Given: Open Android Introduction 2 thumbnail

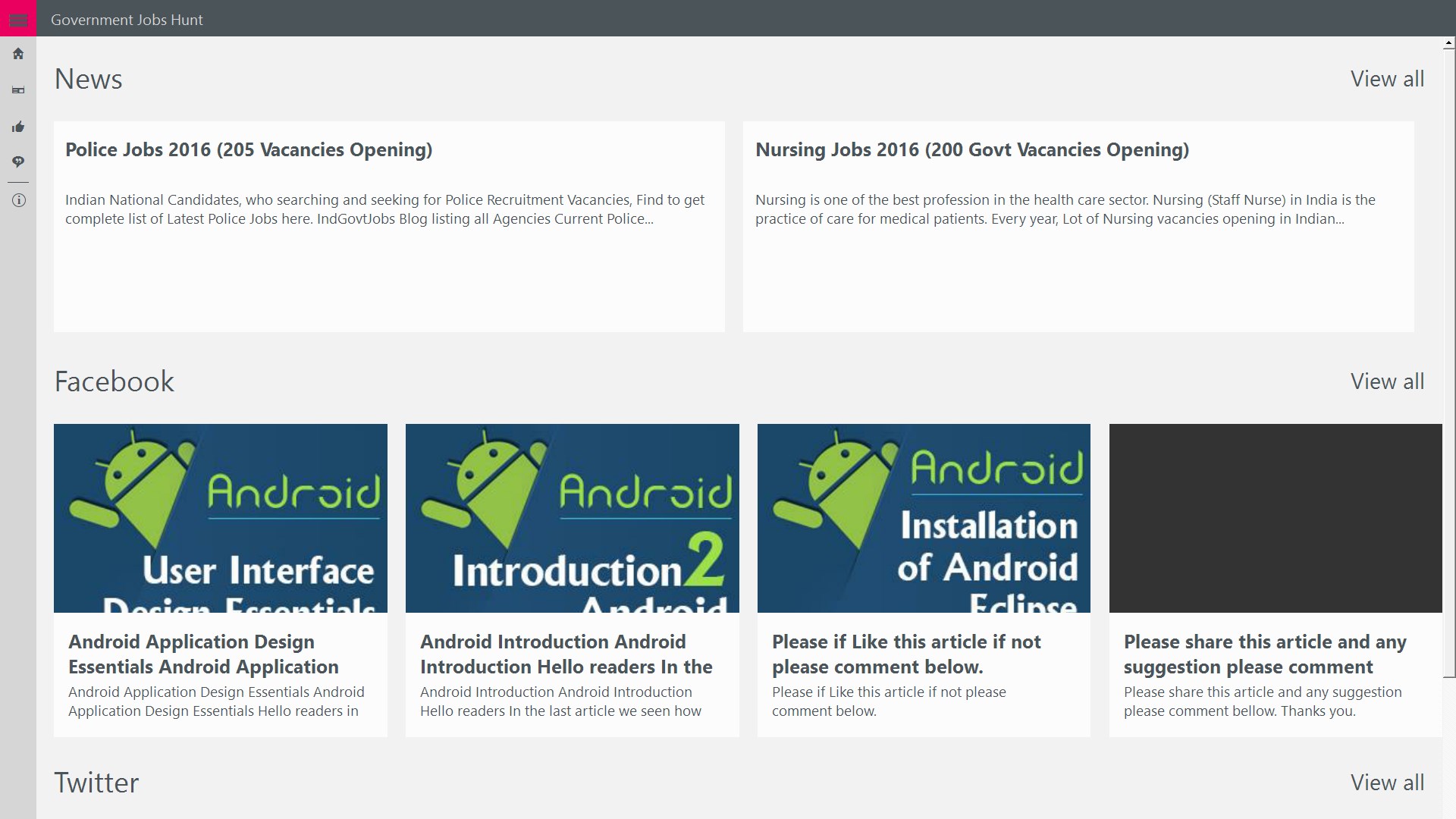Looking at the screenshot, I should [x=572, y=518].
